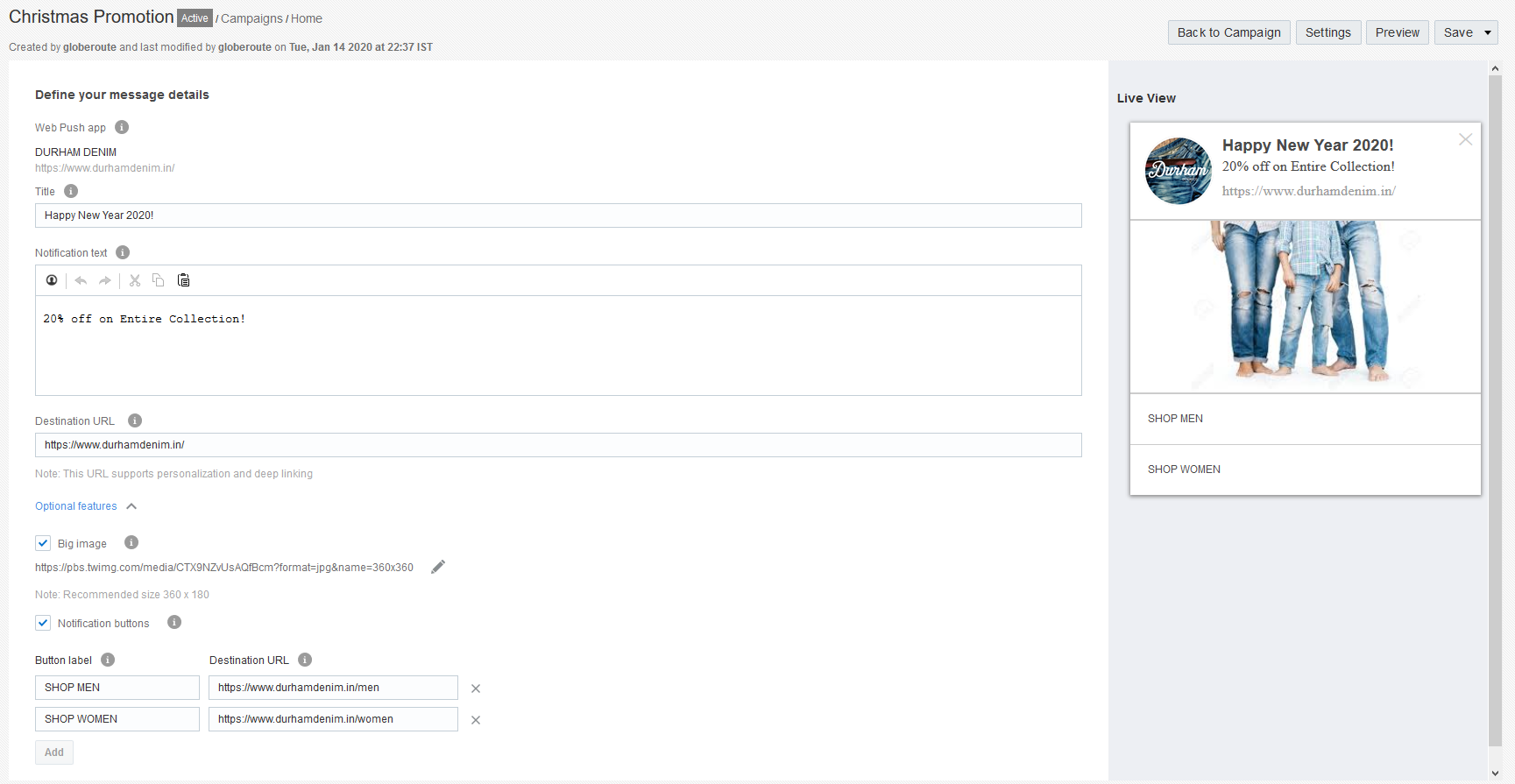Click the Big image info icon
Viewport: 1515px width, 784px height.
point(131,542)
